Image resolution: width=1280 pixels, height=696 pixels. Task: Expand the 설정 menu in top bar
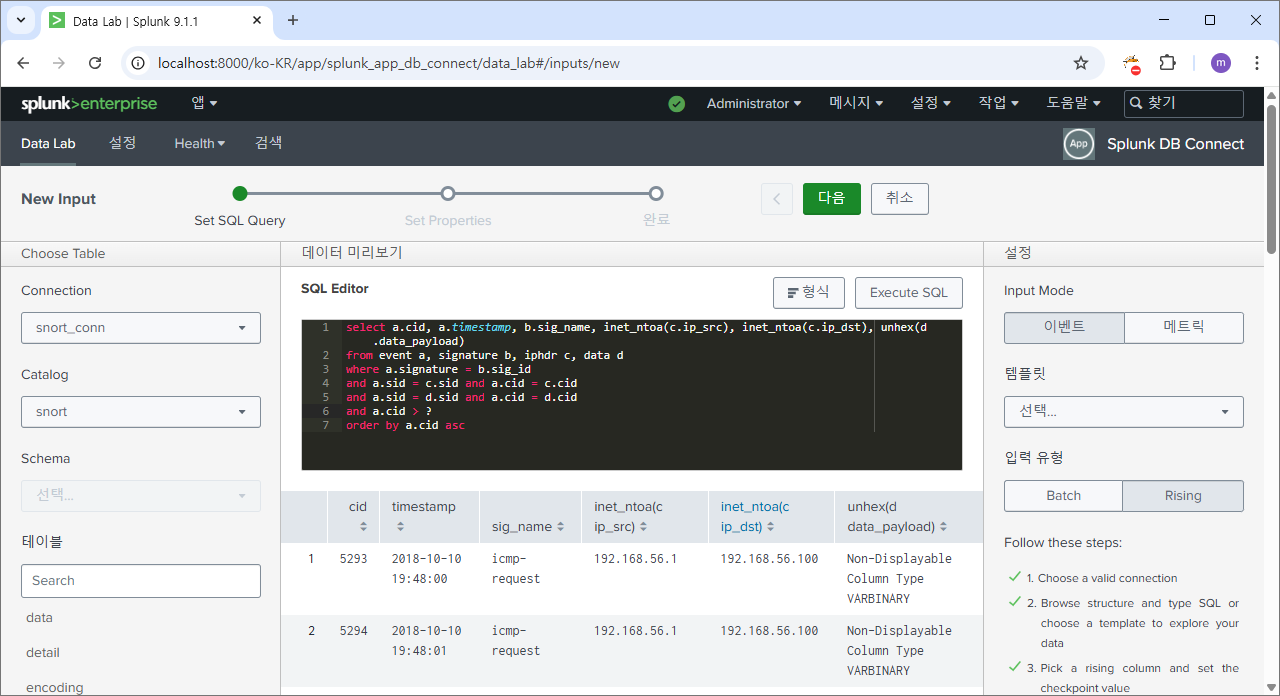pos(930,103)
